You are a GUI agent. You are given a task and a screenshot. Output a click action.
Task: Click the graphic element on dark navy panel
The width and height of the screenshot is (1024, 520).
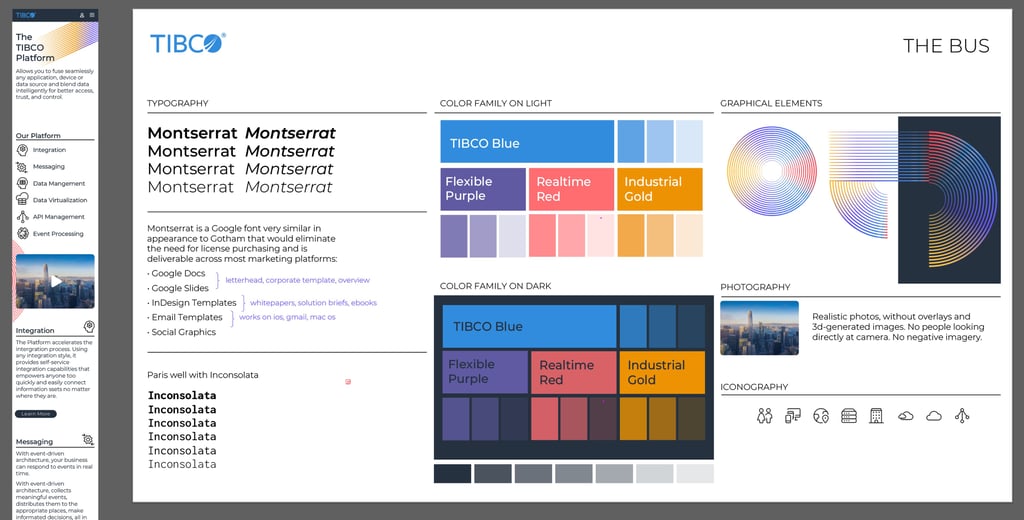tap(949, 200)
